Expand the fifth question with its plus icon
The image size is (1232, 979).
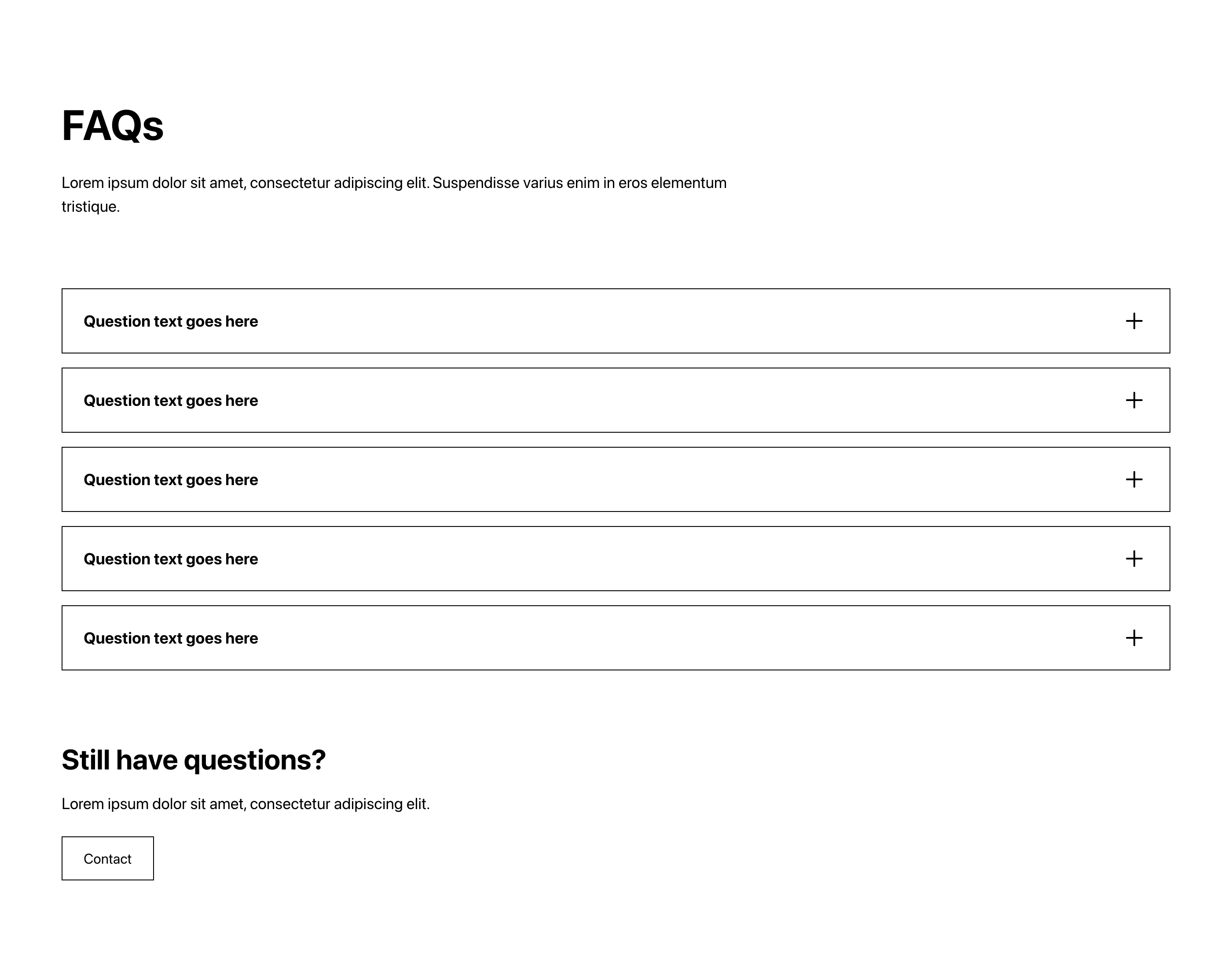coord(1134,637)
